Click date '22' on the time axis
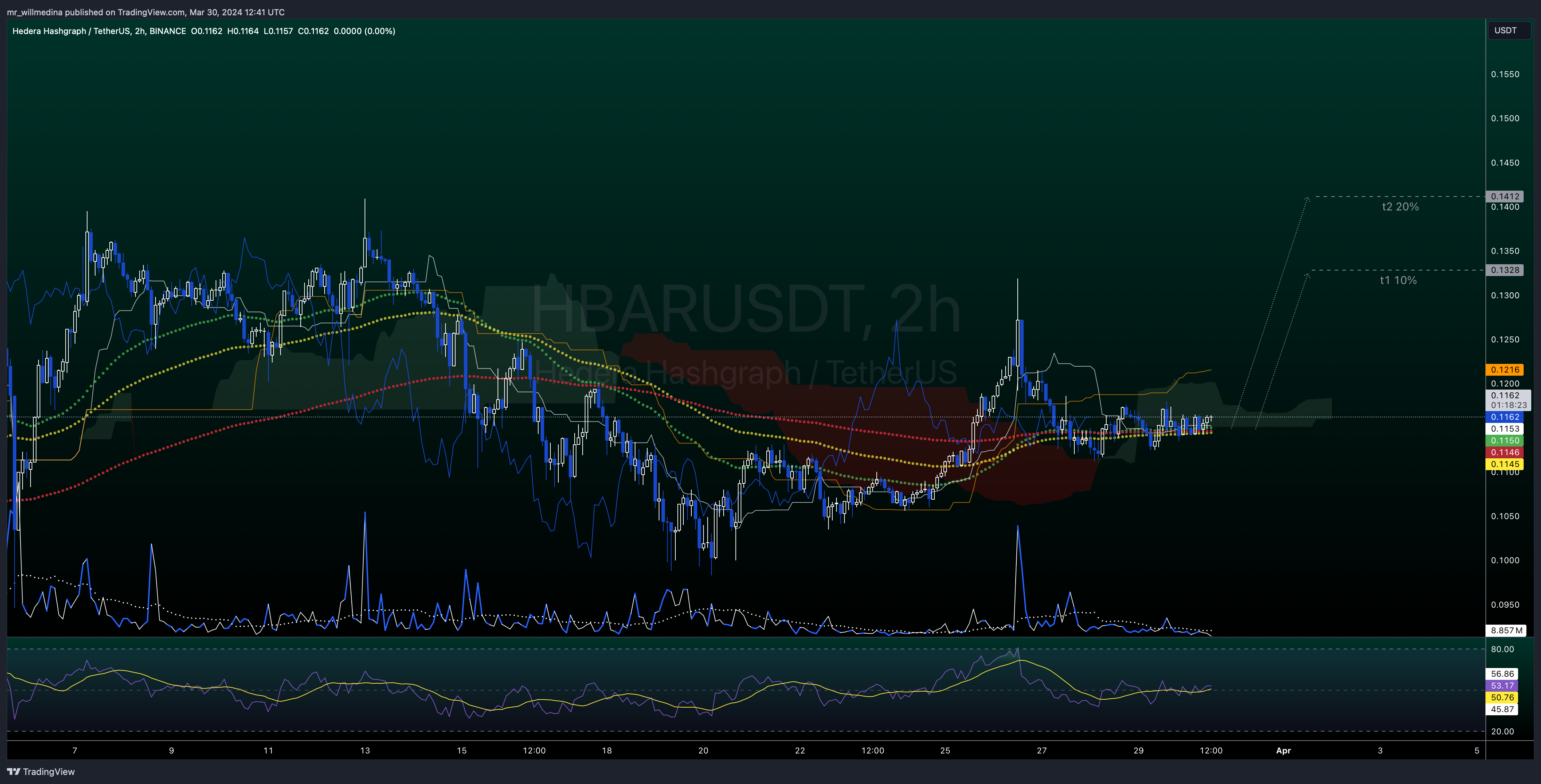 (x=800, y=751)
